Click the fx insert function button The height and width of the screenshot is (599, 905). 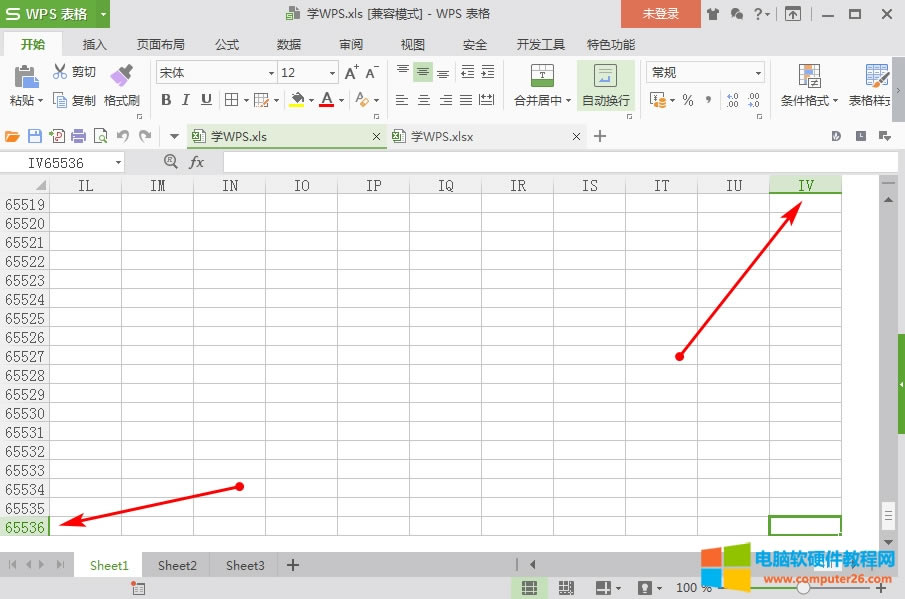197,161
